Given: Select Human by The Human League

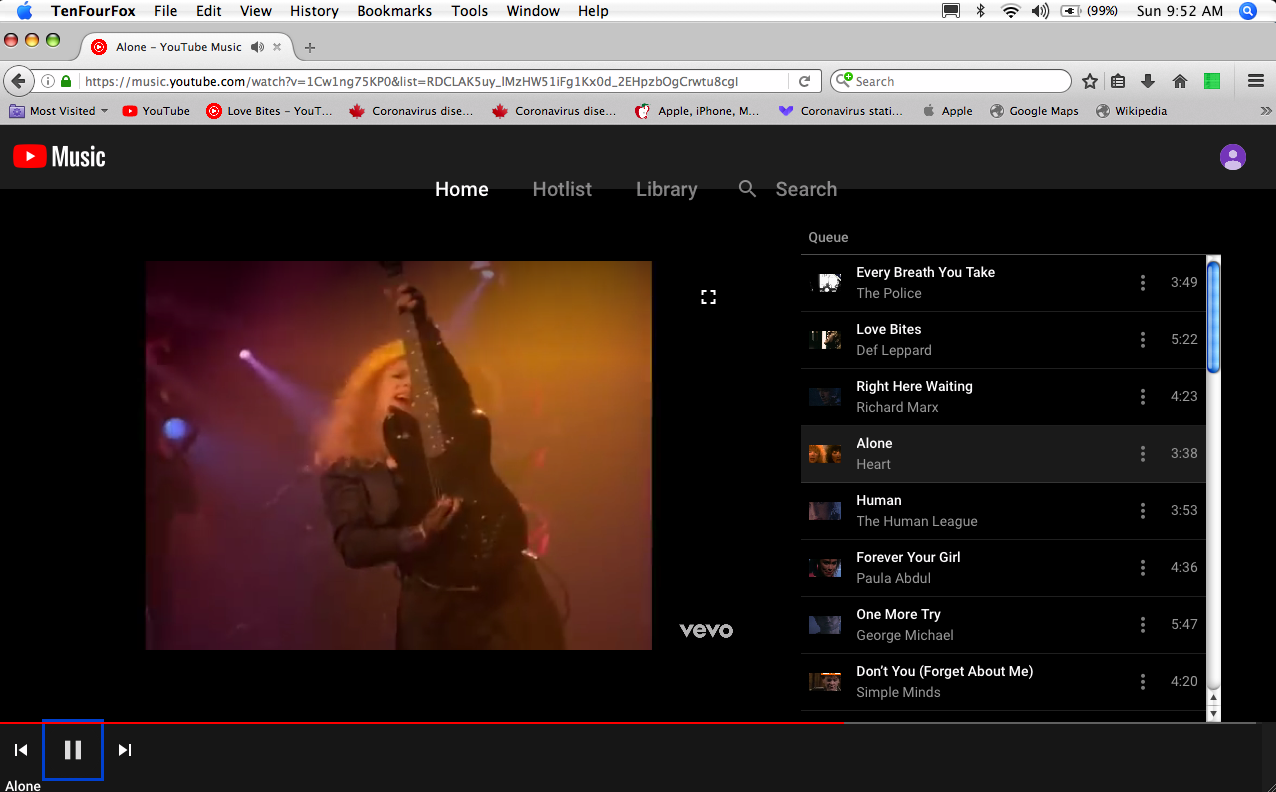Looking at the screenshot, I should (x=1003, y=511).
